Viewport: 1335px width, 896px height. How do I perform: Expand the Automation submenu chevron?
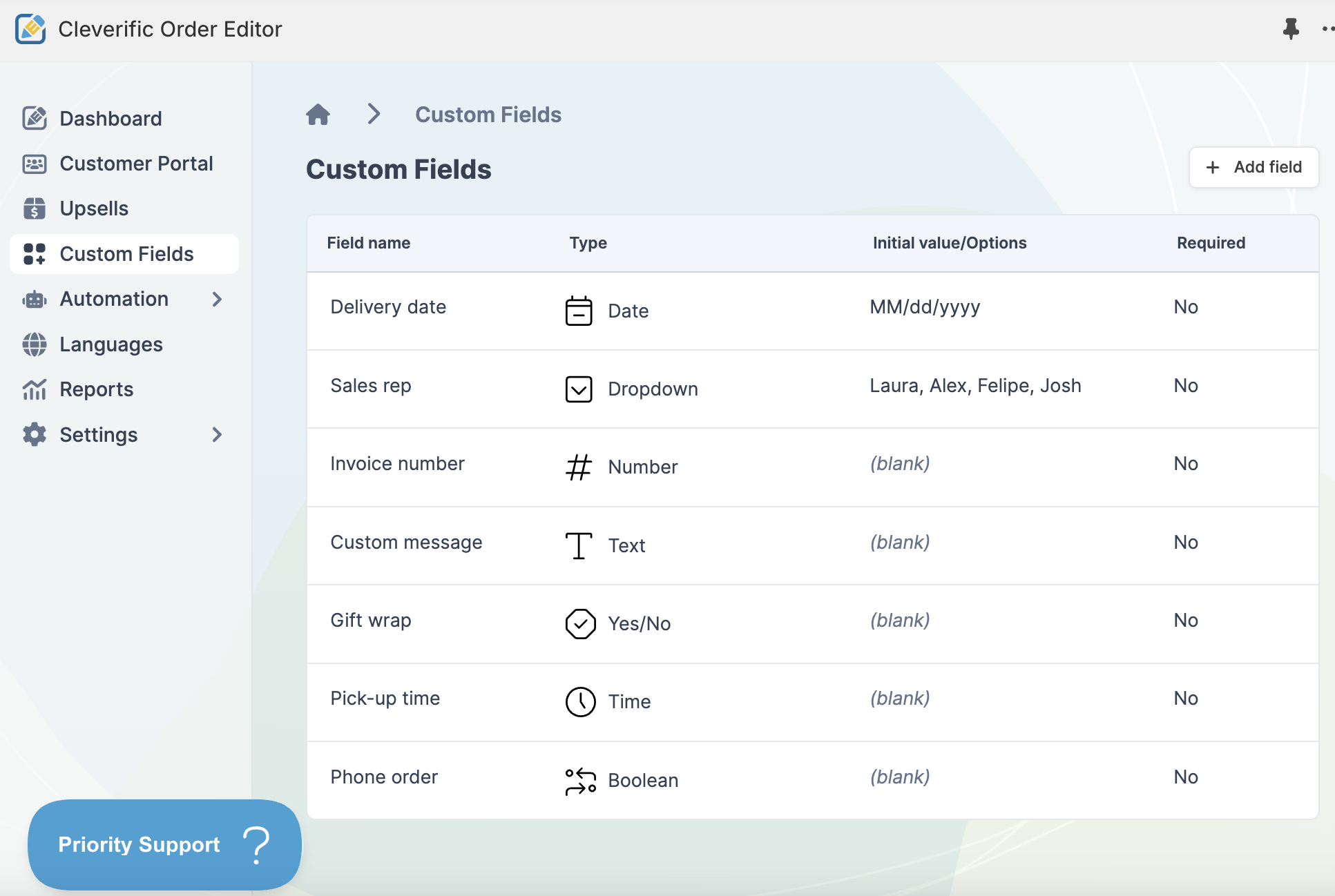(217, 299)
